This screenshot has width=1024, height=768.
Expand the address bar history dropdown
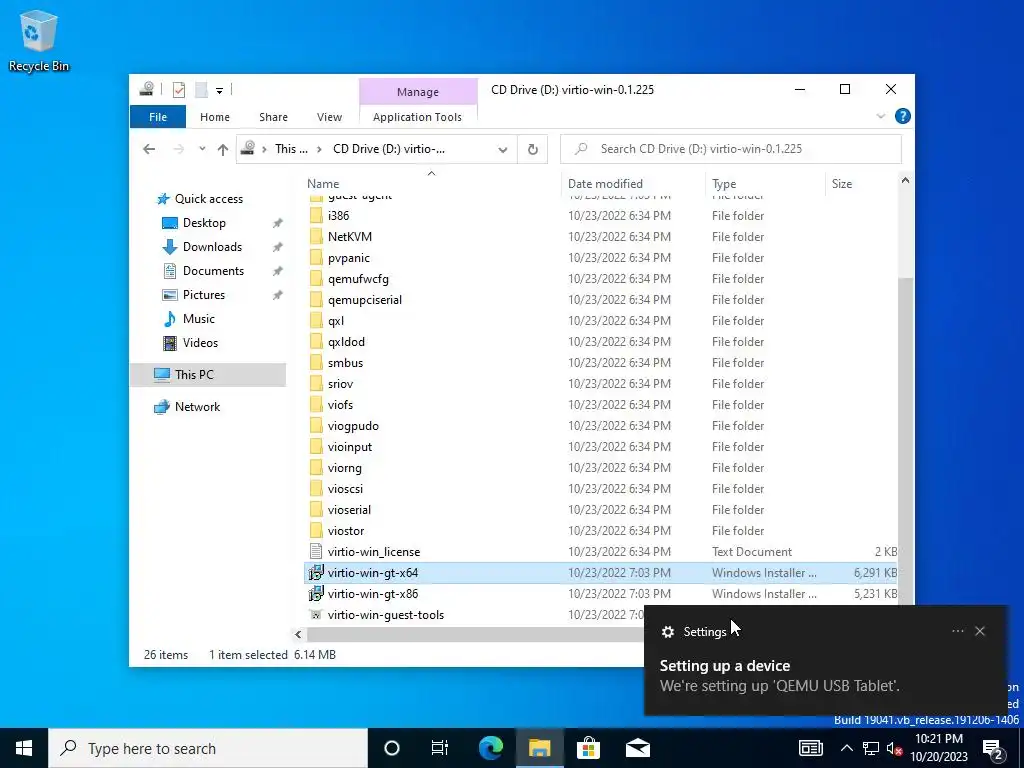click(x=502, y=149)
